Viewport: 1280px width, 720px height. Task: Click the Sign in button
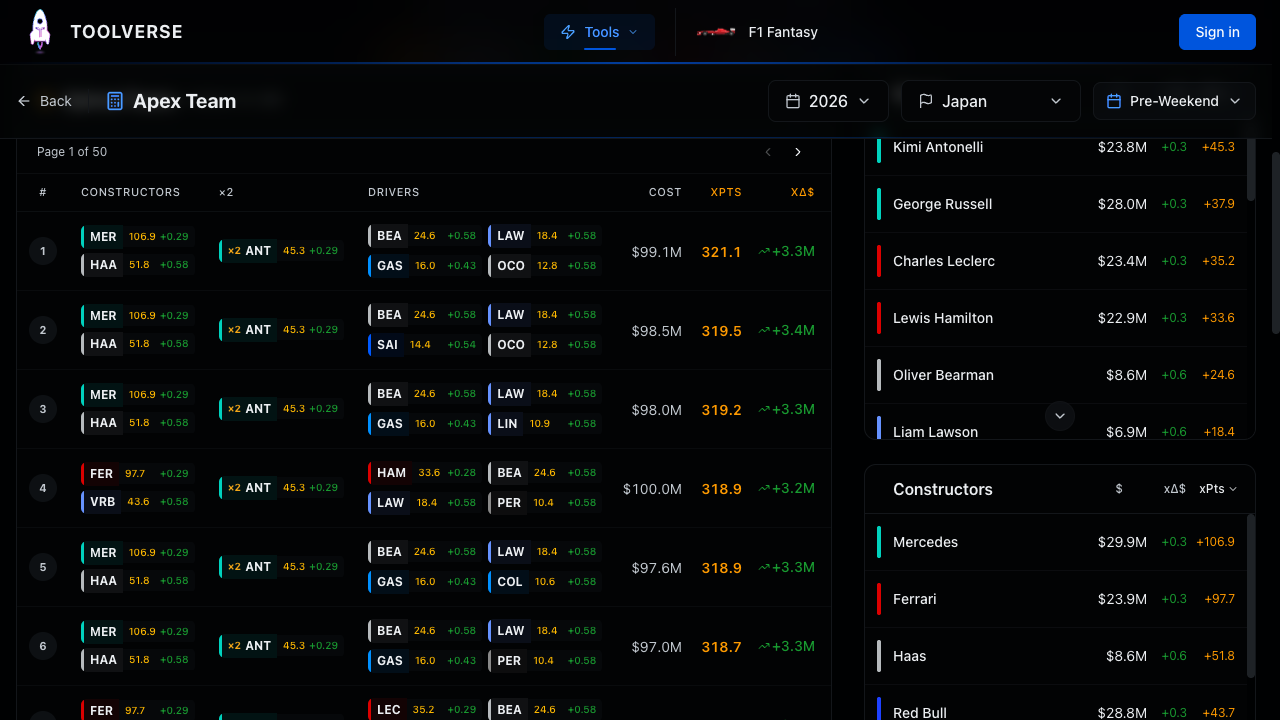1217,32
